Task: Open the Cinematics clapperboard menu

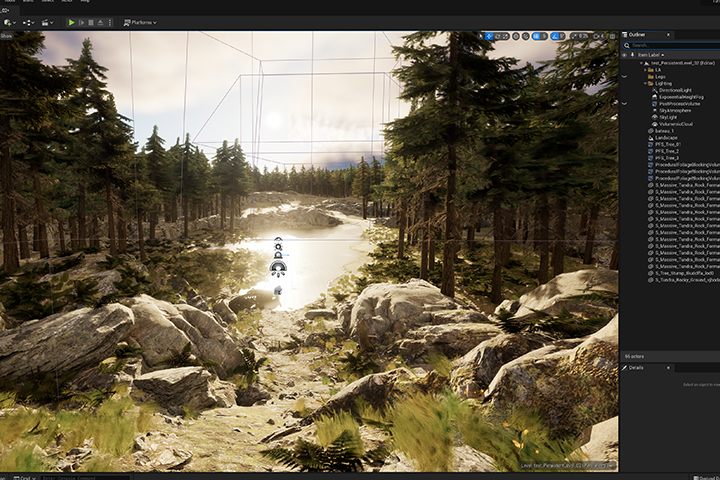Action: [47, 23]
